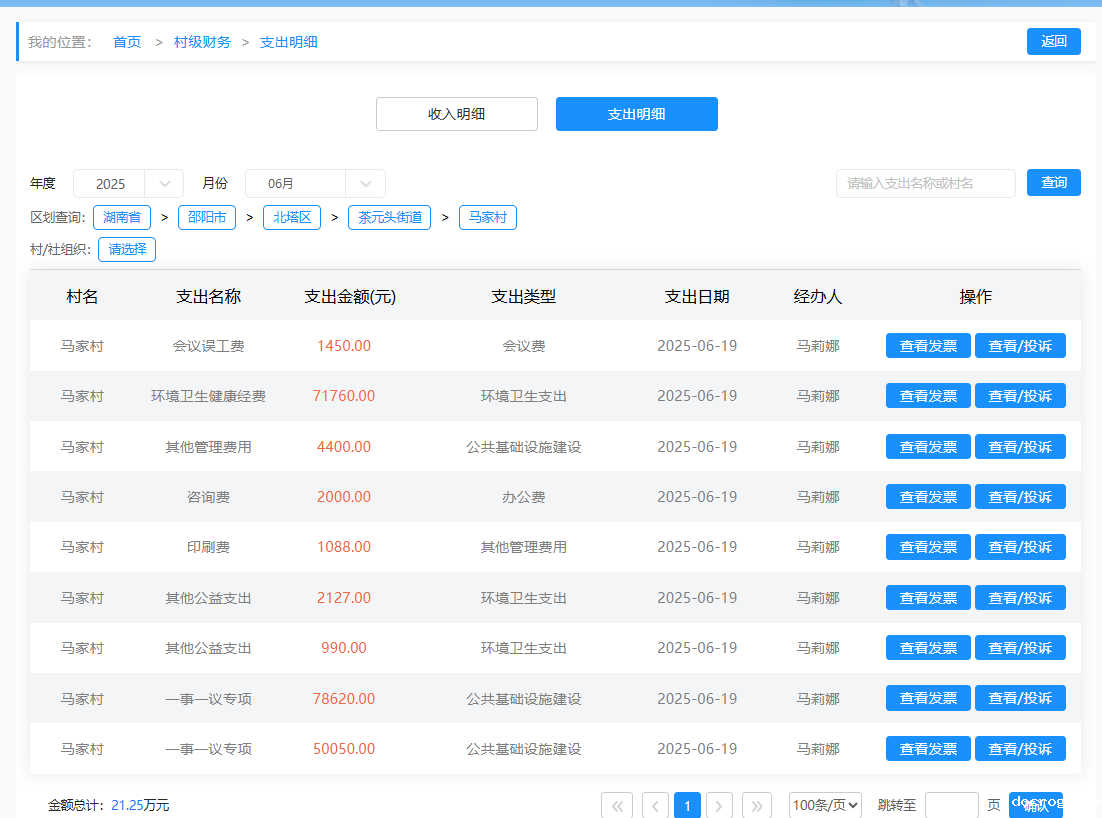1102x818 pixels.
Task: Click the jump-to page number field
Action: point(951,806)
